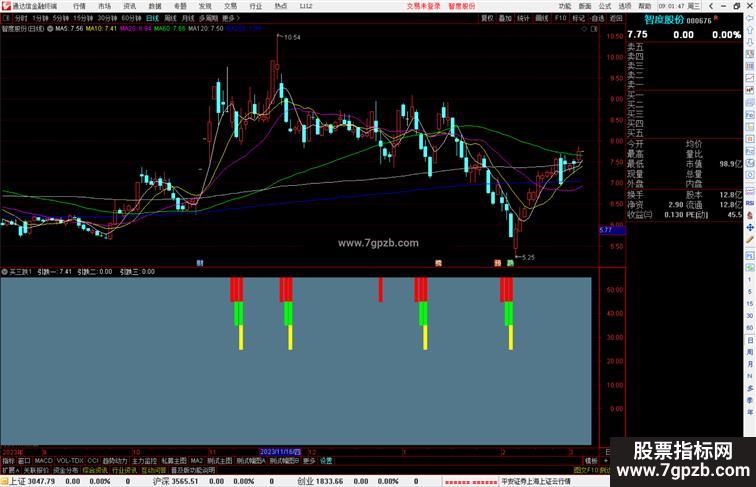
Task: Click the 智度股份 red title link
Action: (x=461, y=6)
